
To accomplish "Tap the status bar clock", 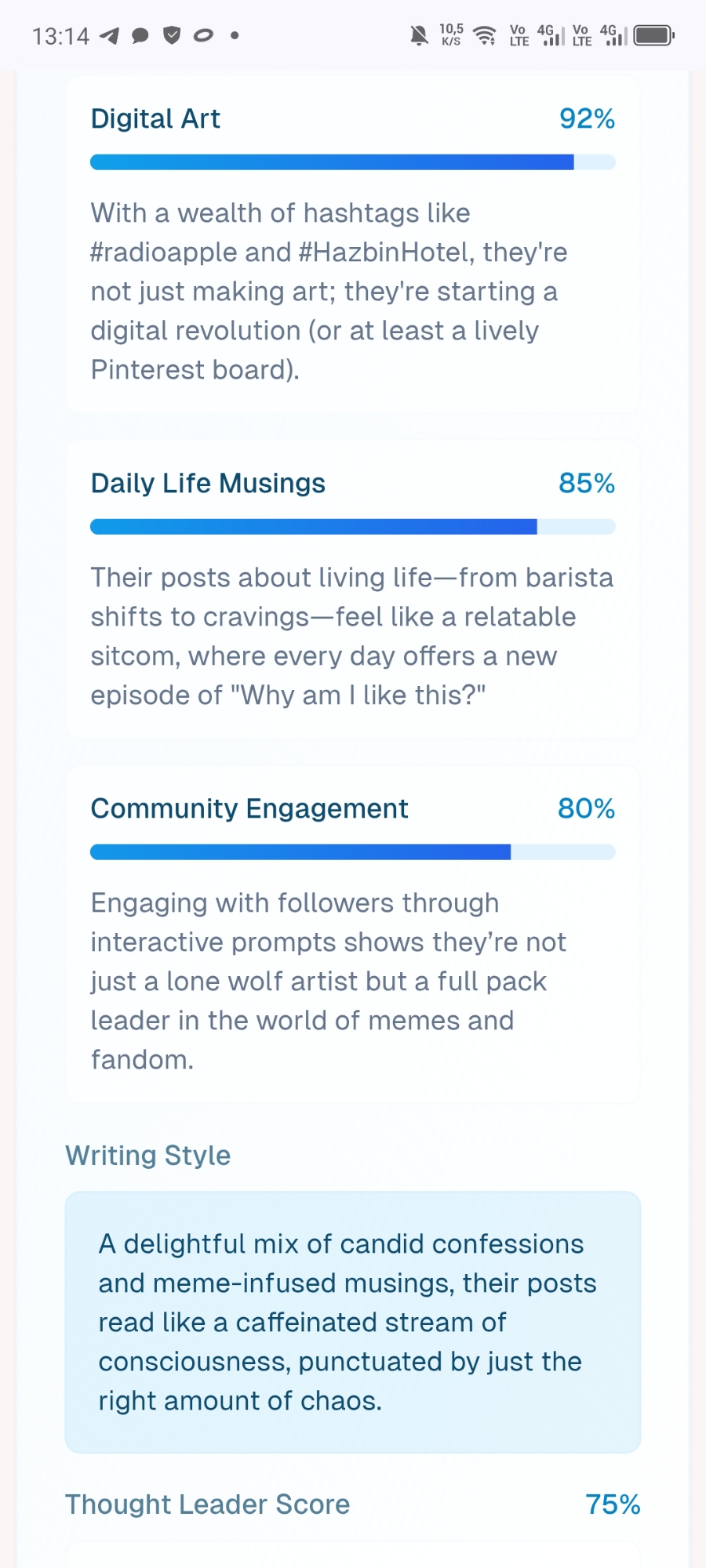I will click(x=60, y=36).
